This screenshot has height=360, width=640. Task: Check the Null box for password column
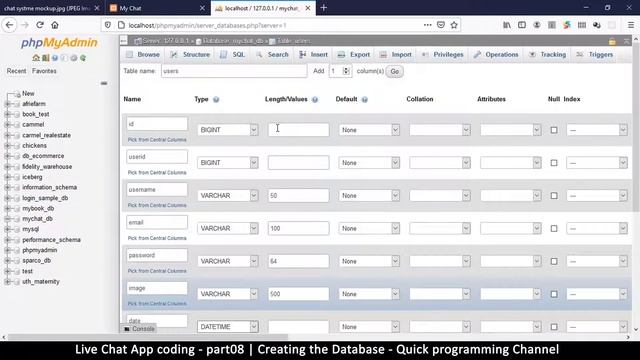[x=554, y=261]
